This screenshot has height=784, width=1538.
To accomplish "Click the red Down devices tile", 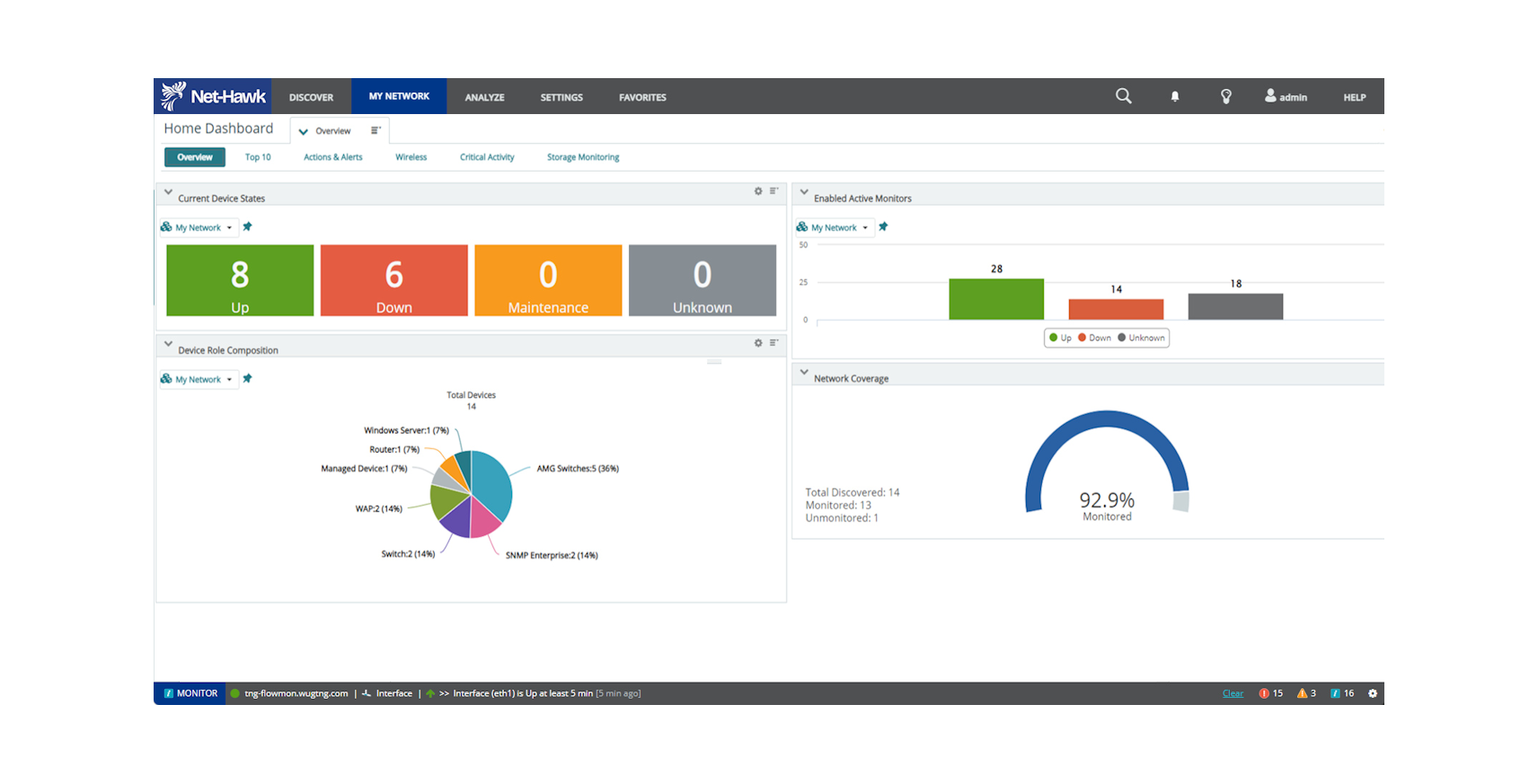I will point(393,280).
